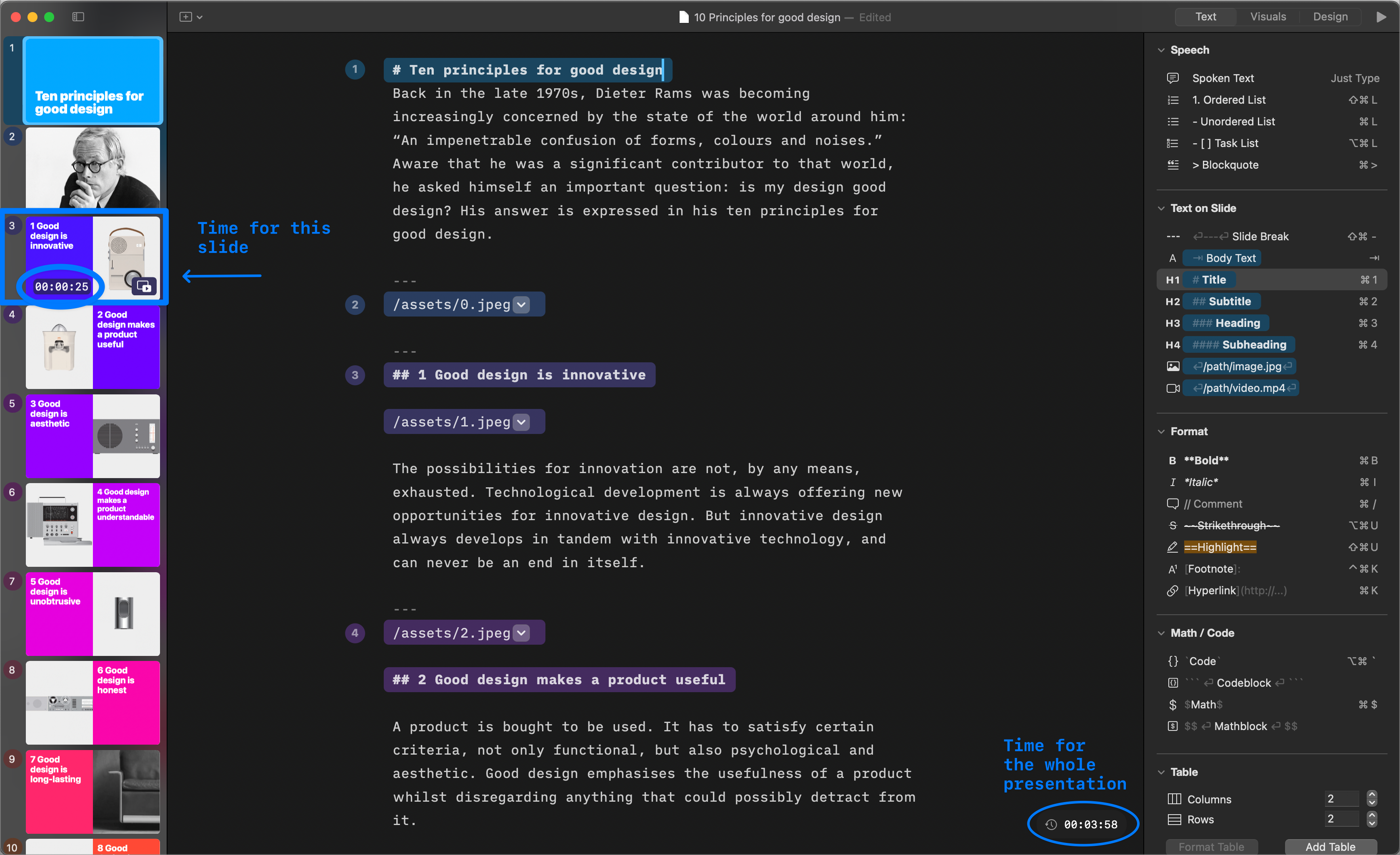Click the Columns stepper arrows
The width and height of the screenshot is (1400, 855).
[1372, 799]
